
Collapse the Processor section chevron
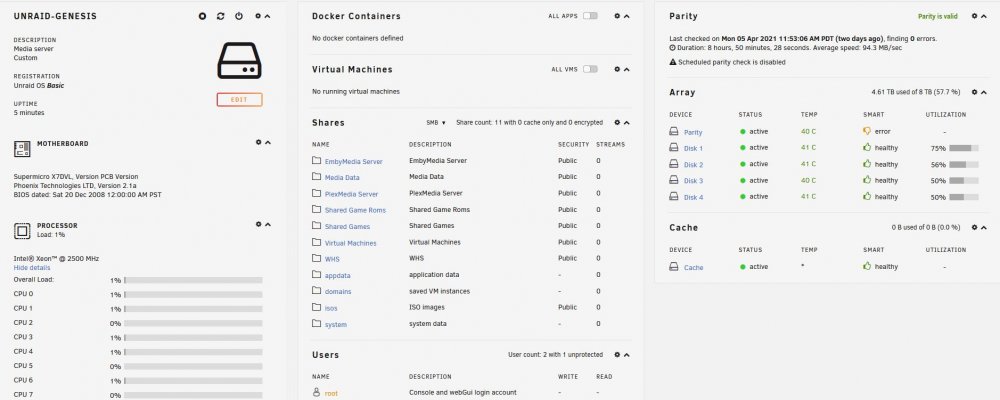[268, 225]
